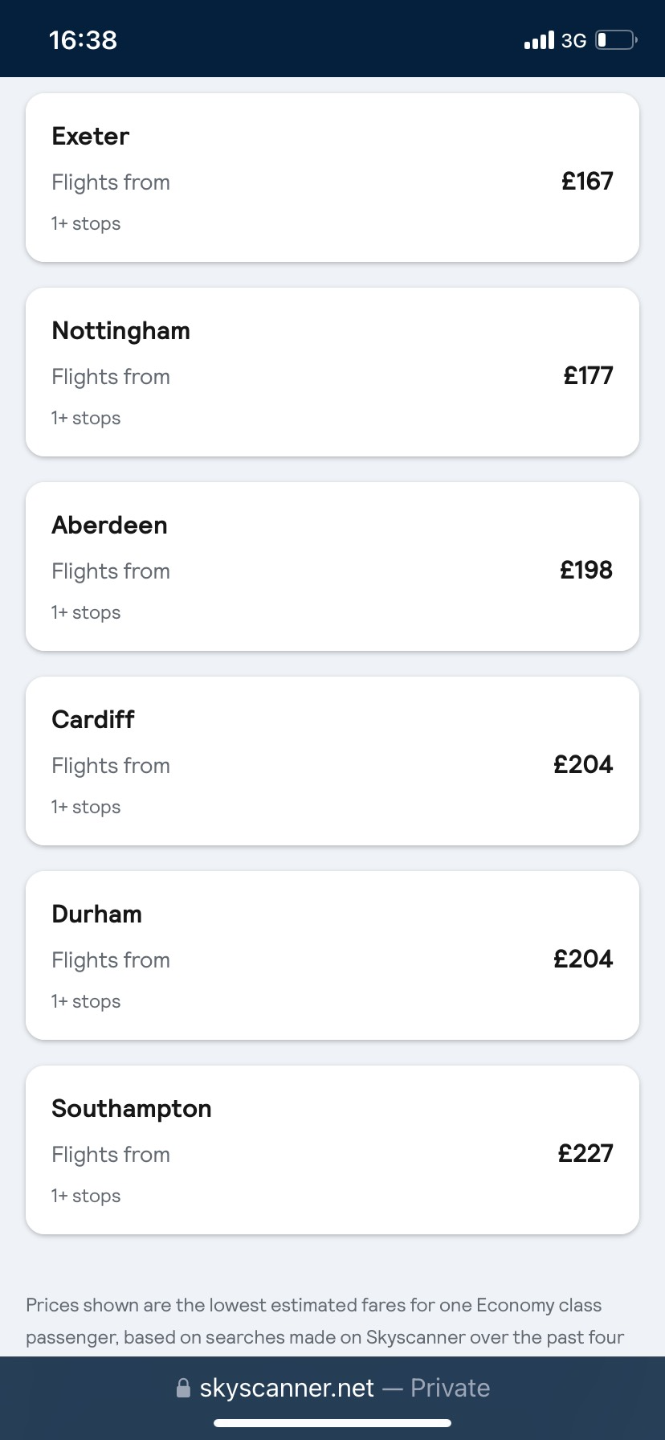Tap the £204 price for Cardiff
The height and width of the screenshot is (1440, 665).
tap(583, 764)
